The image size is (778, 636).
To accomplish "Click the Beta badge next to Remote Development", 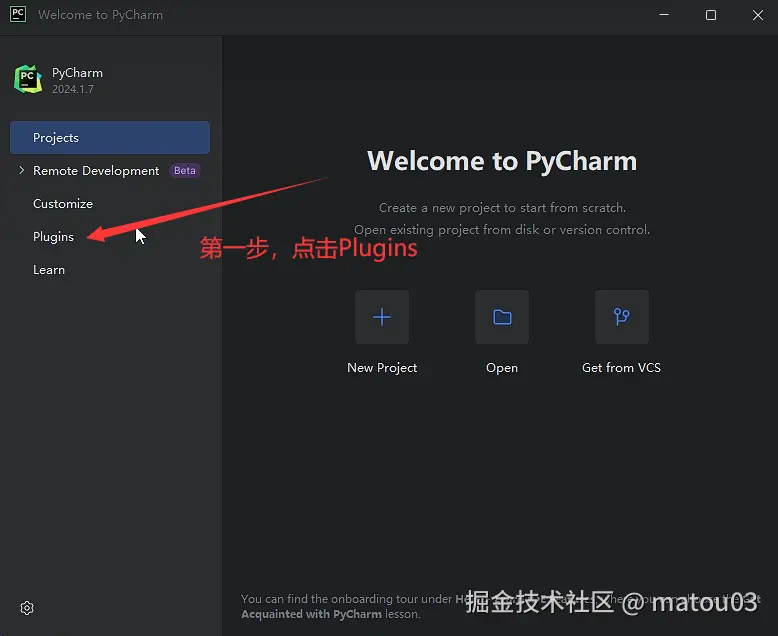I will (185, 170).
